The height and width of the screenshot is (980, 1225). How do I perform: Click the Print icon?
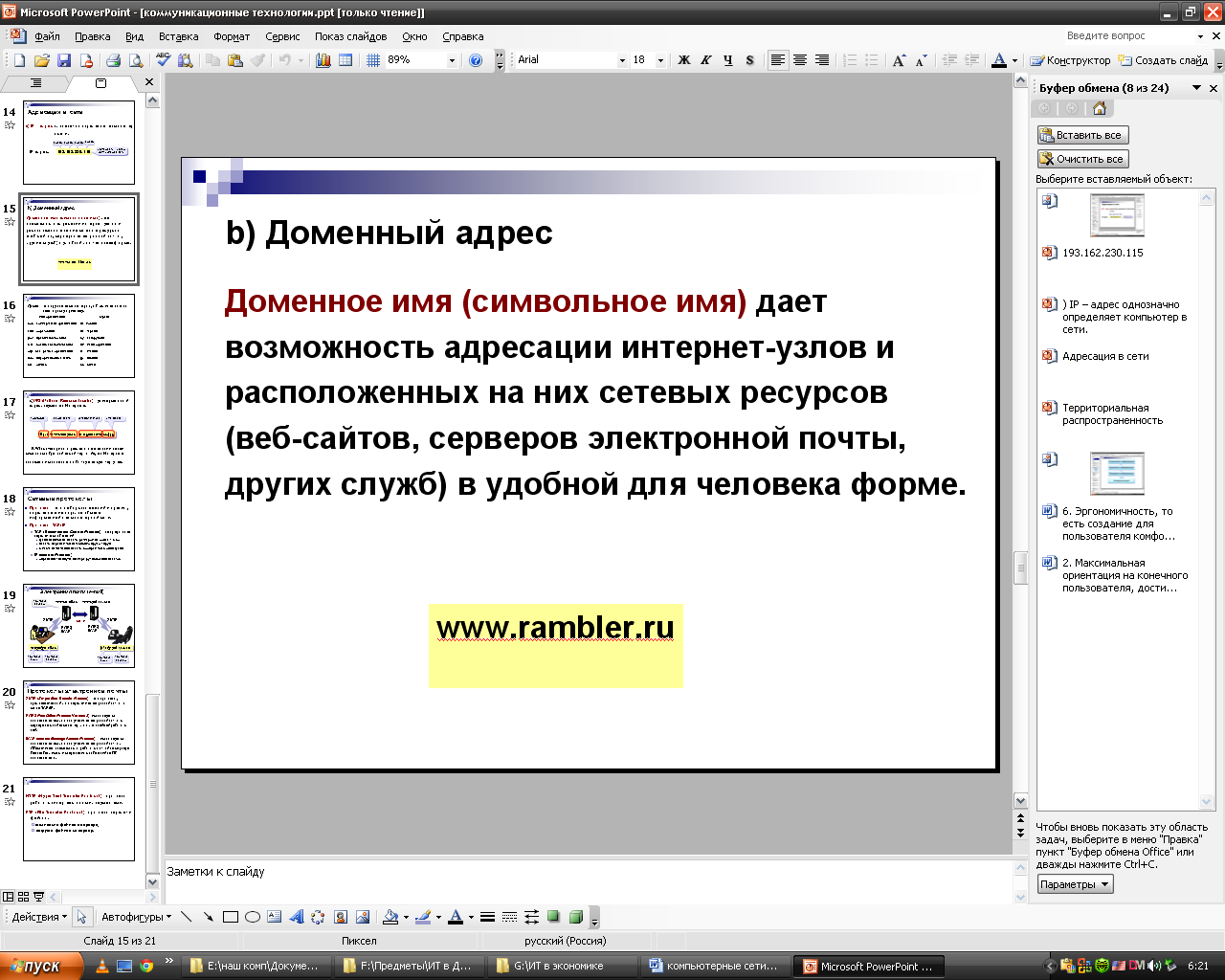[113, 60]
